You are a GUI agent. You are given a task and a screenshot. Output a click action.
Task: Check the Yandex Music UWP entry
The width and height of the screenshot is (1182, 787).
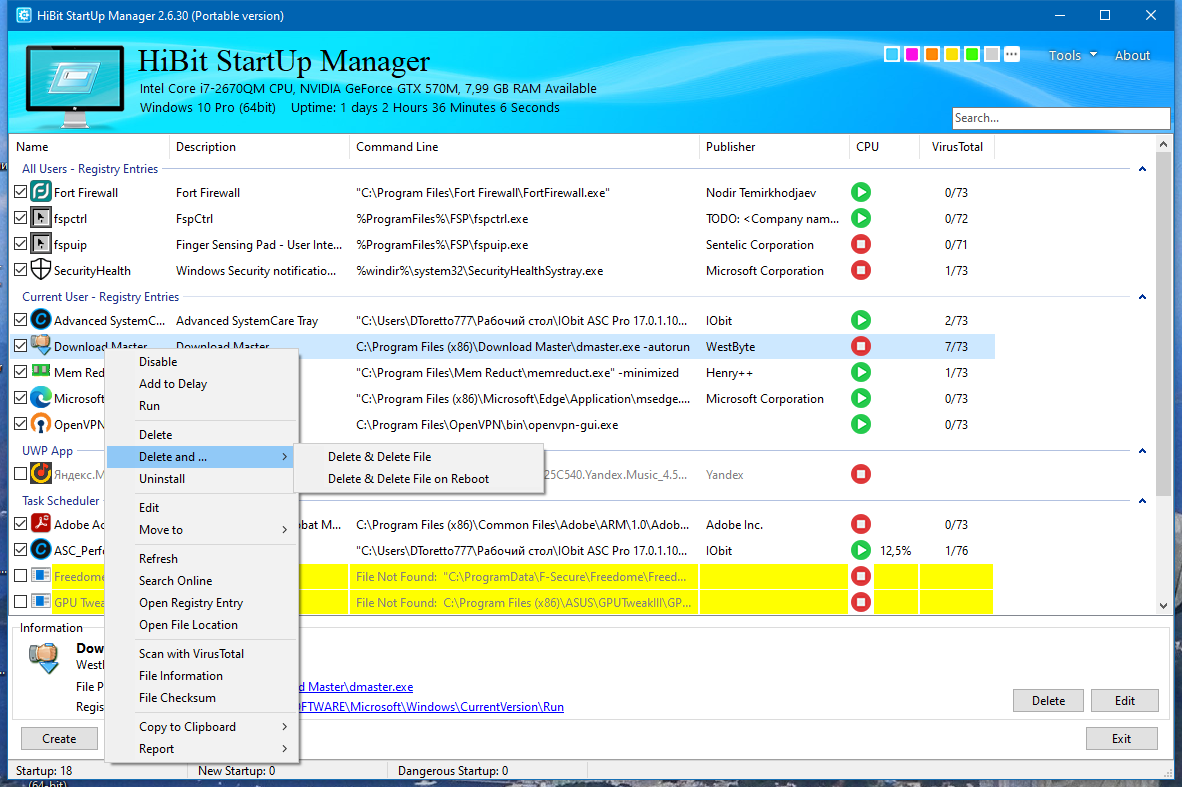click(x=20, y=474)
